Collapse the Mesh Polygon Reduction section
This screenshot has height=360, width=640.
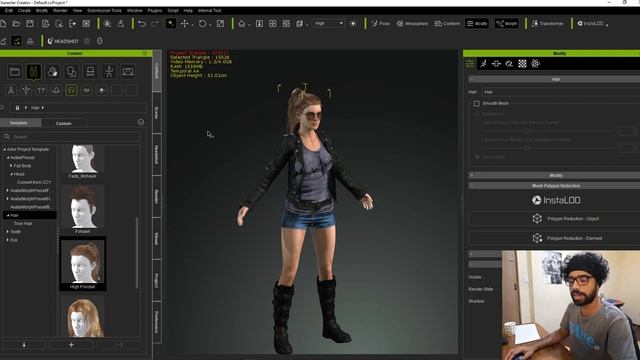[471, 186]
